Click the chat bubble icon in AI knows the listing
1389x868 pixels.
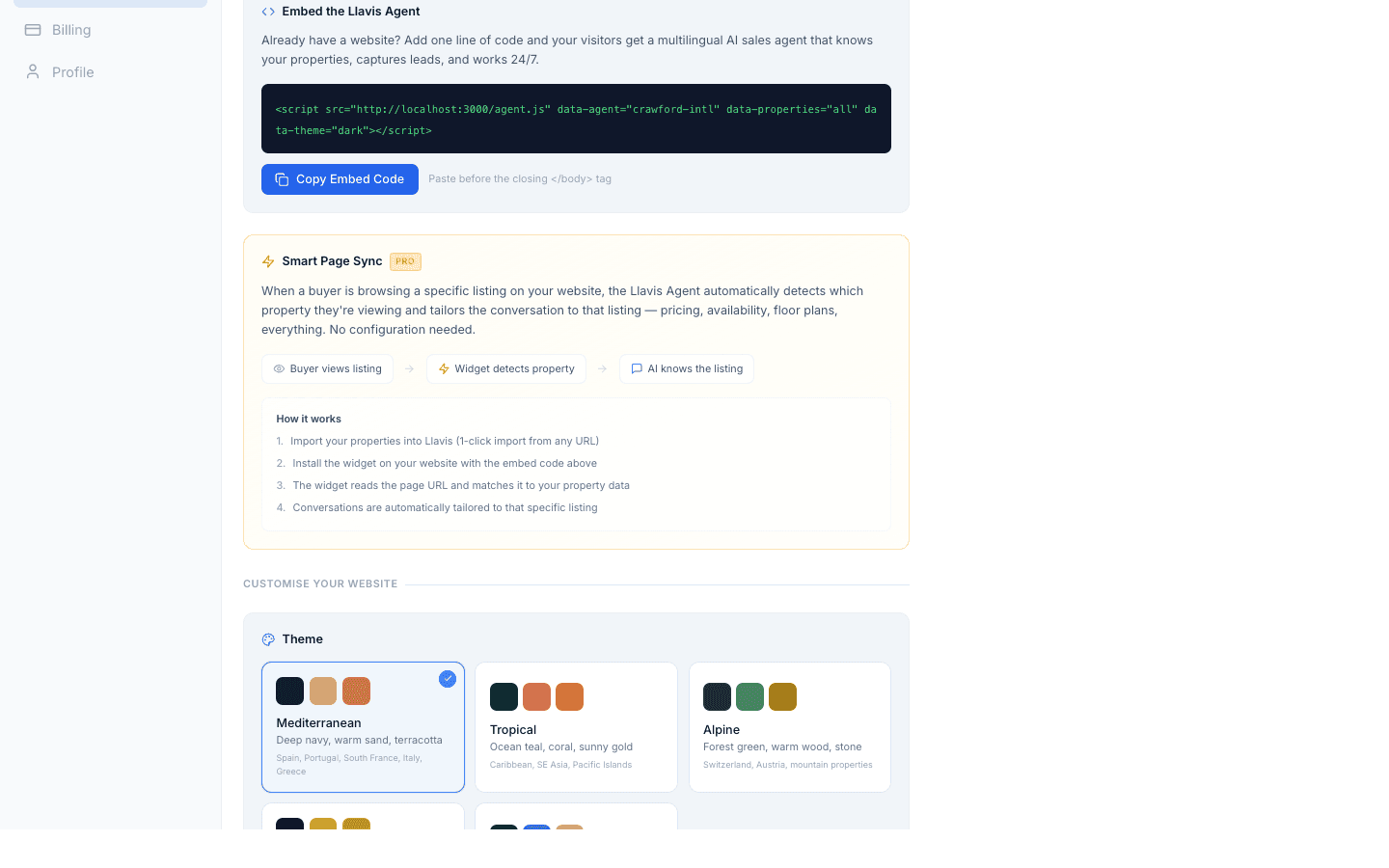636,368
